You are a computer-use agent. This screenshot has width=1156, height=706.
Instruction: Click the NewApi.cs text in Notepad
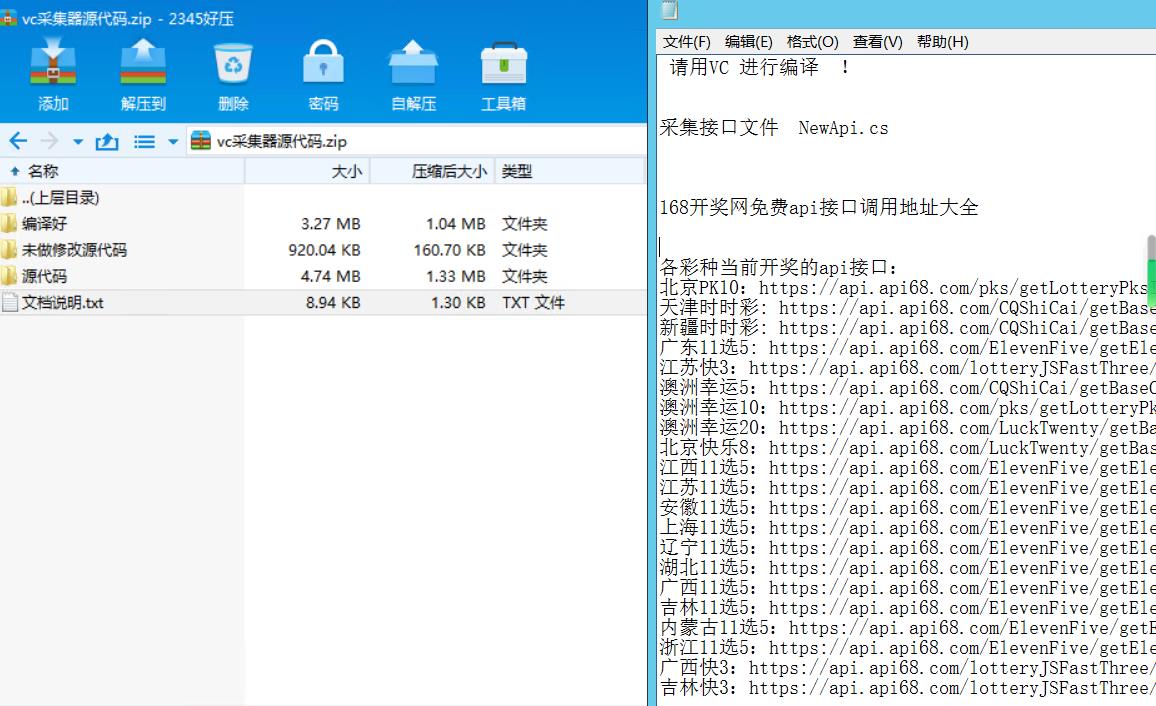[843, 128]
